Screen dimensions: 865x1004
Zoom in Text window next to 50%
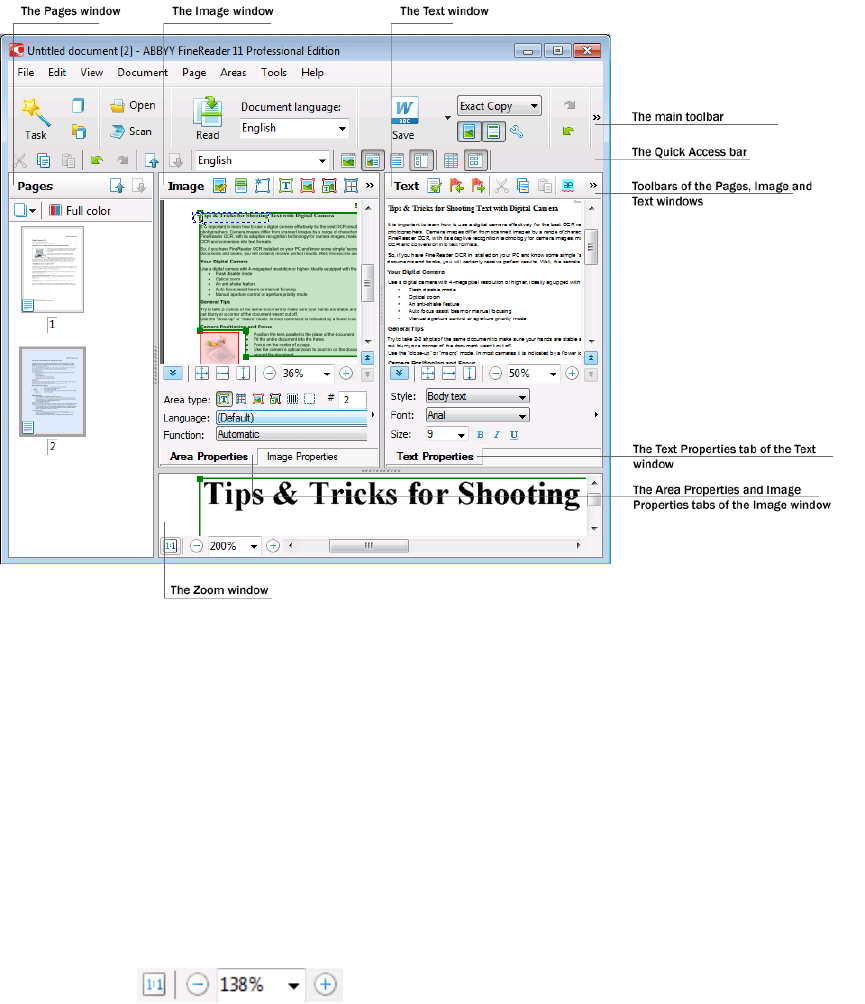572,373
